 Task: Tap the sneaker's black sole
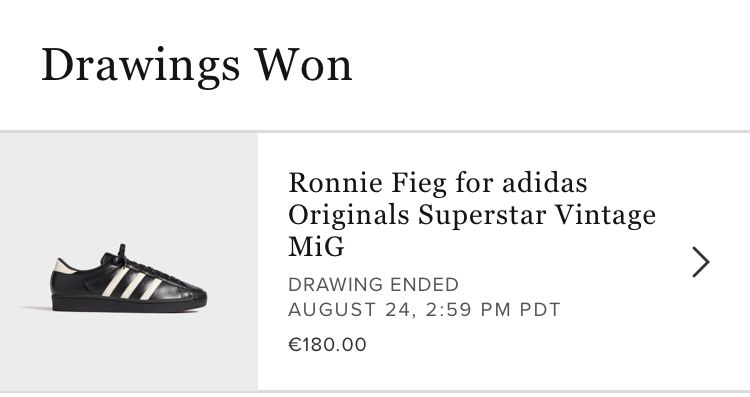coord(129,304)
